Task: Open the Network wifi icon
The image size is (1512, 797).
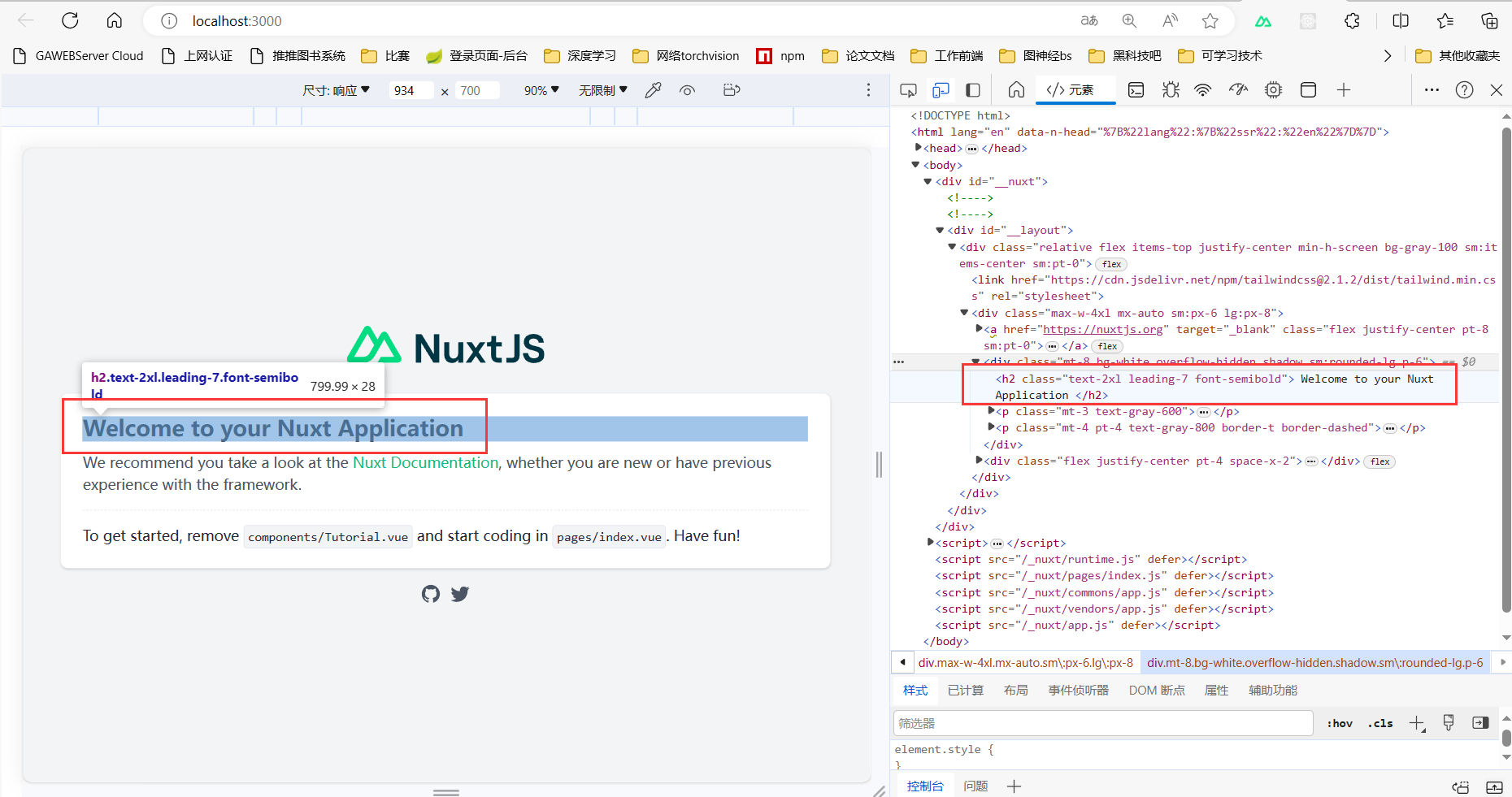Action: pyautogui.click(x=1203, y=90)
